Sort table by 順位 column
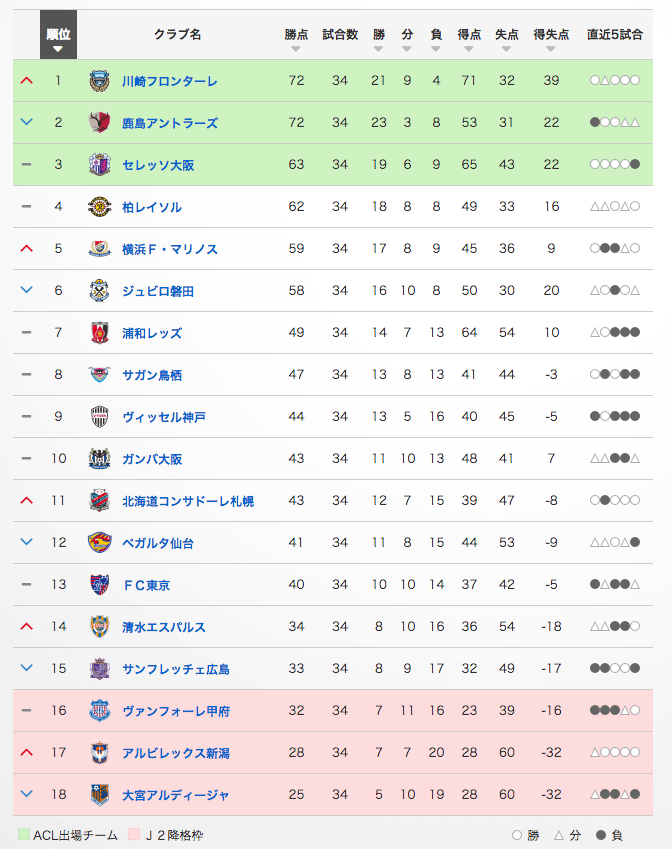 point(58,35)
